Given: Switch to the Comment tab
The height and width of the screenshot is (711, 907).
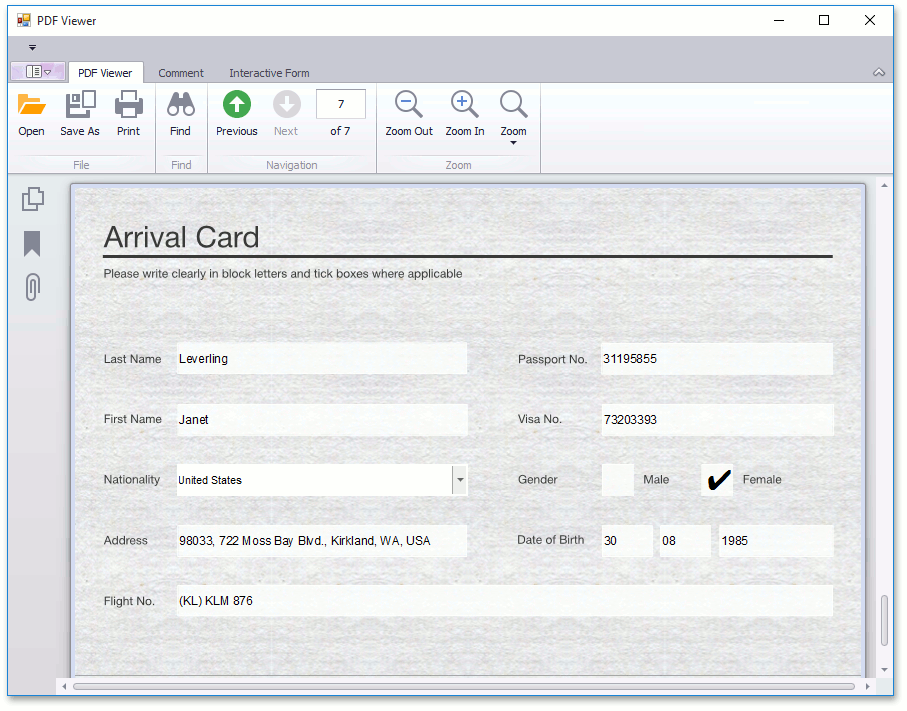Looking at the screenshot, I should click(x=181, y=73).
